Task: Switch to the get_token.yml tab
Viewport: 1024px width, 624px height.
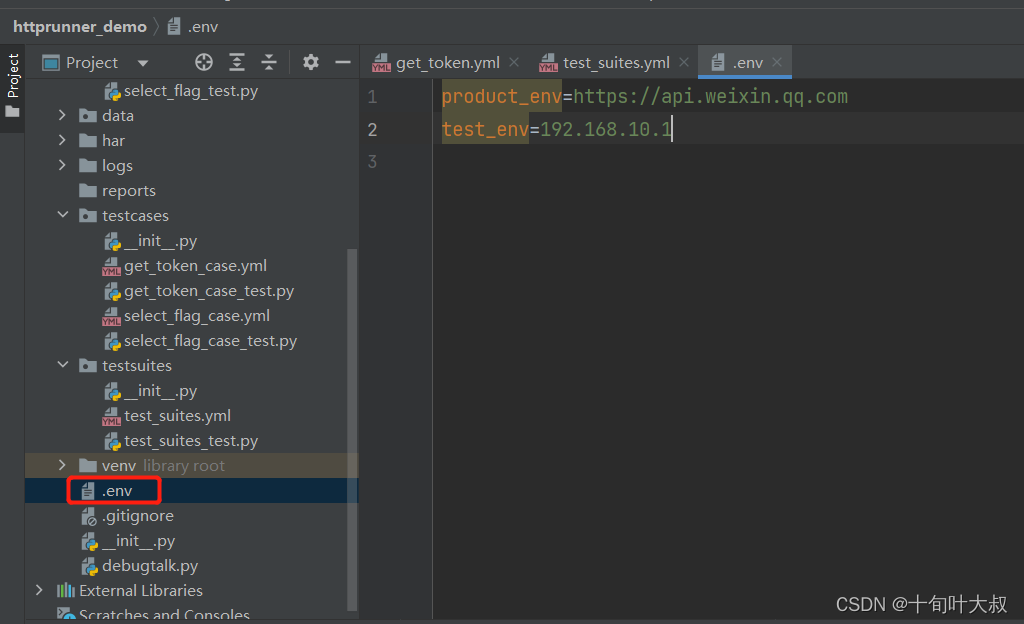Action: [448, 63]
